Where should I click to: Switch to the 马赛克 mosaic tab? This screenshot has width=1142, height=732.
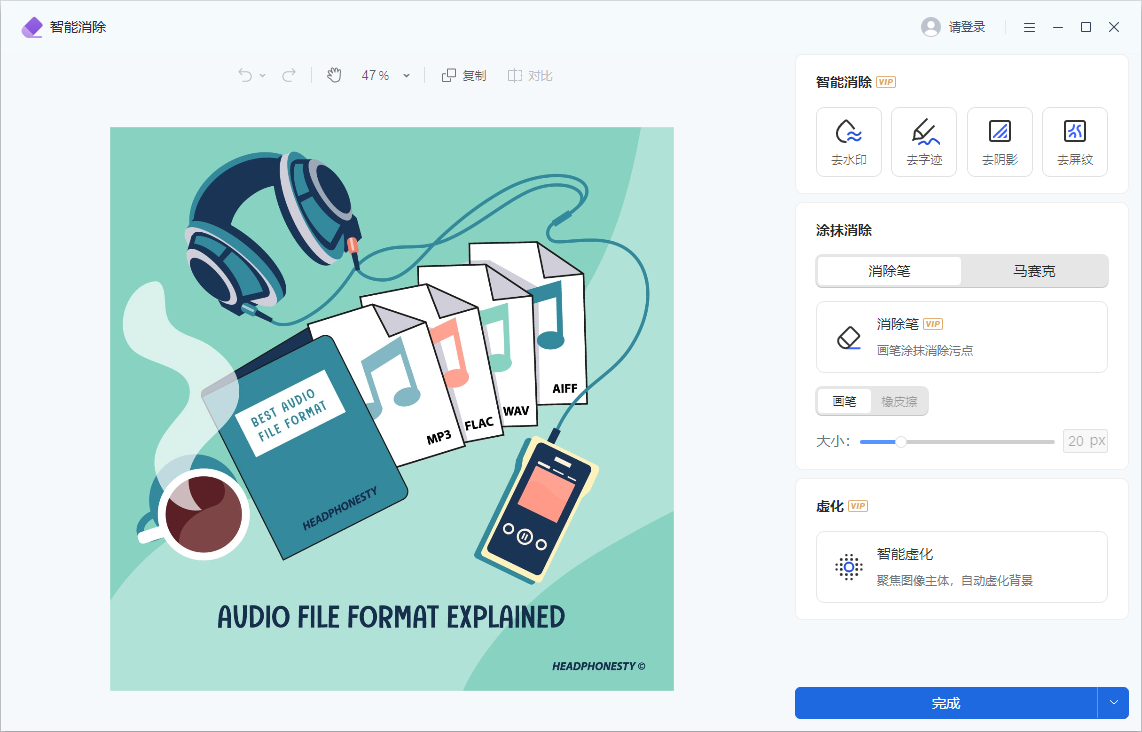(1034, 271)
